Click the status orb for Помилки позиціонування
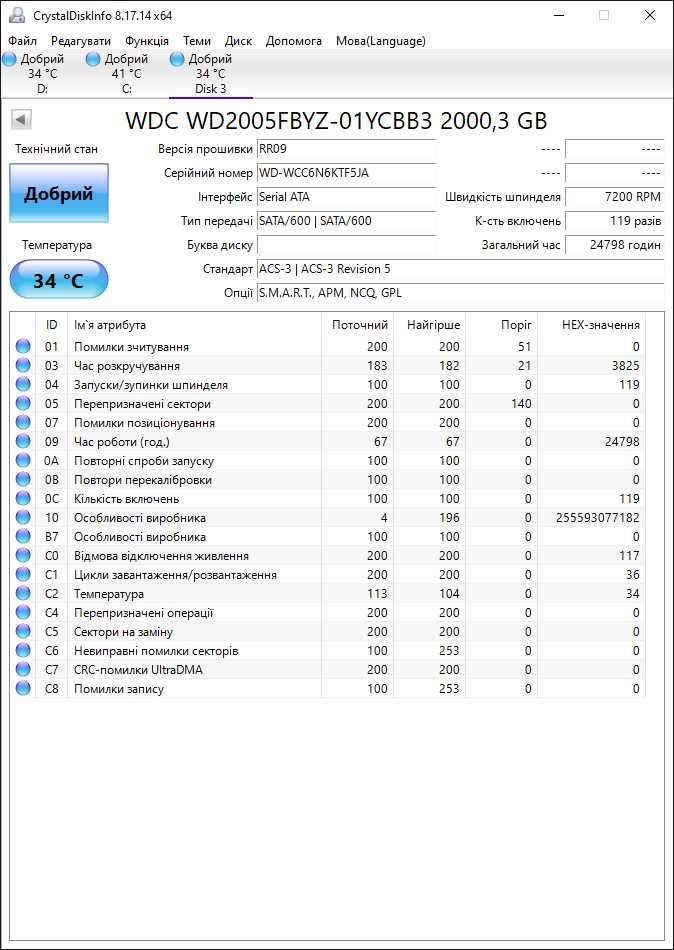Viewport: 674px width, 950px height. click(x=23, y=423)
